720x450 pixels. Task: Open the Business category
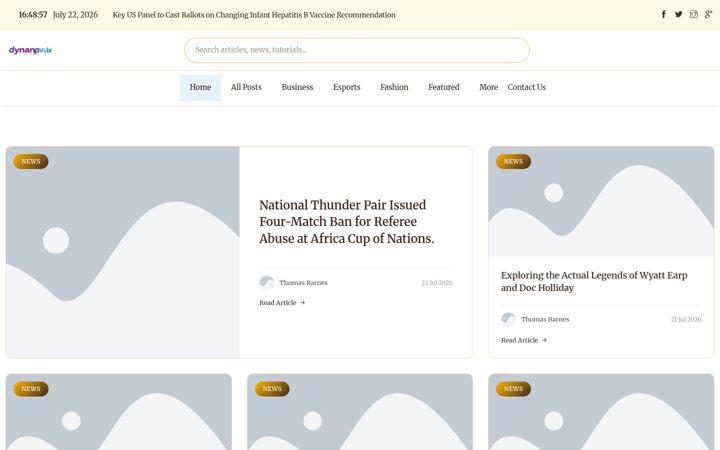[x=297, y=87]
